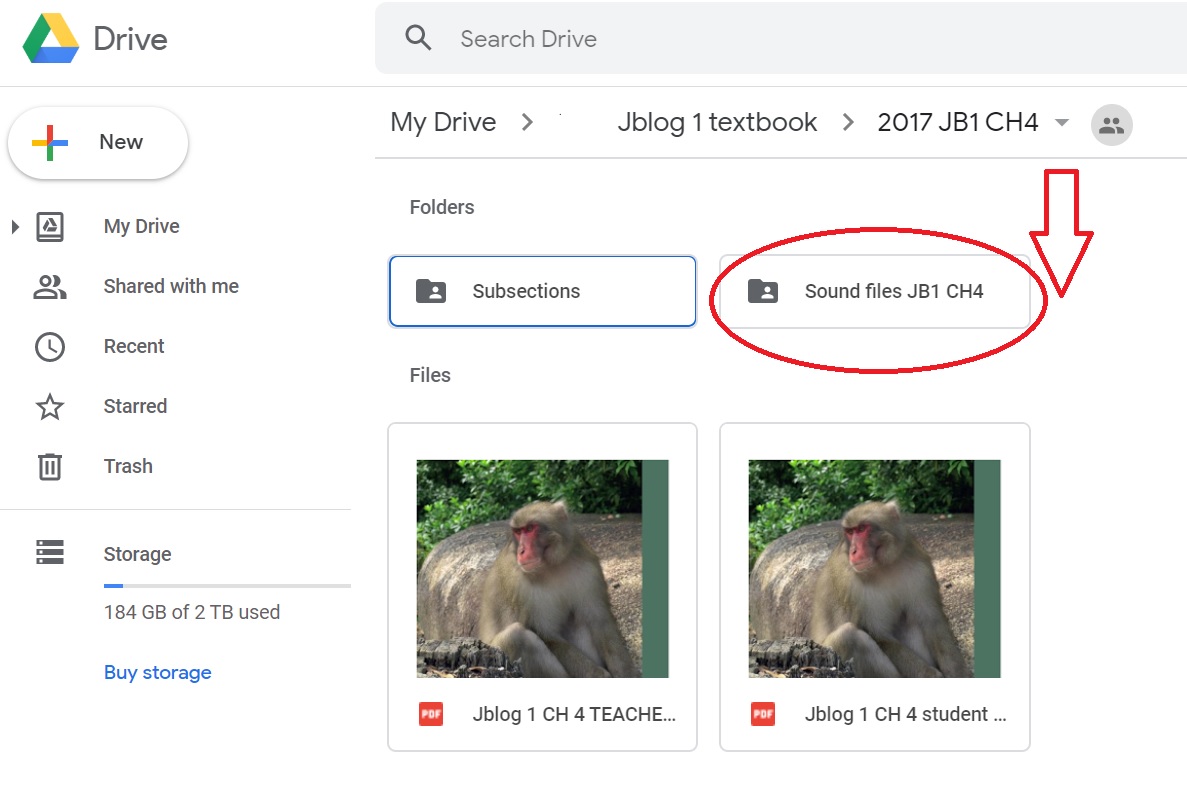The image size is (1187, 803).
Task: Click the magnifier search icon
Action: [418, 38]
